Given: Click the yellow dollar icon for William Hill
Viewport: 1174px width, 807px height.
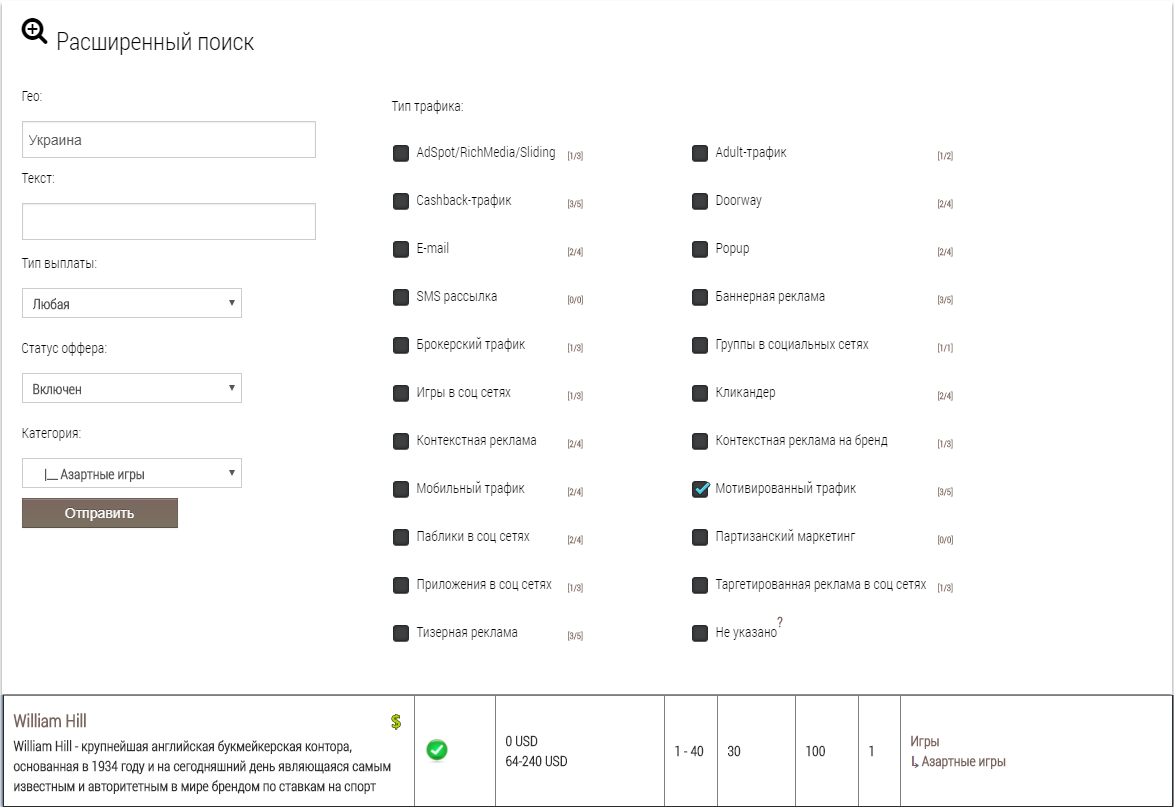Looking at the screenshot, I should pyautogui.click(x=396, y=721).
